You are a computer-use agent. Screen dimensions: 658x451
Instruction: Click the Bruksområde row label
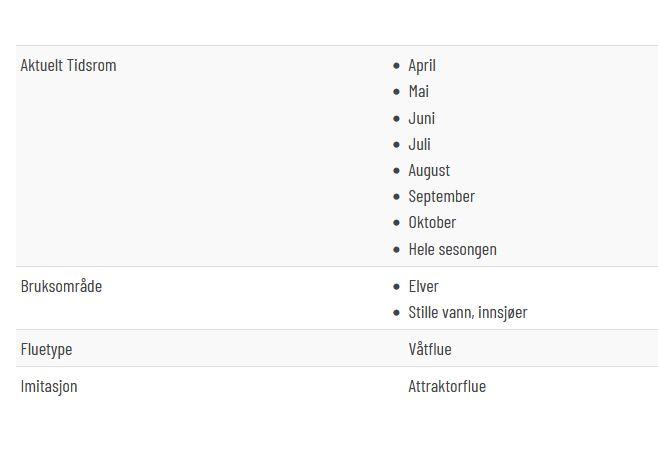pos(61,286)
